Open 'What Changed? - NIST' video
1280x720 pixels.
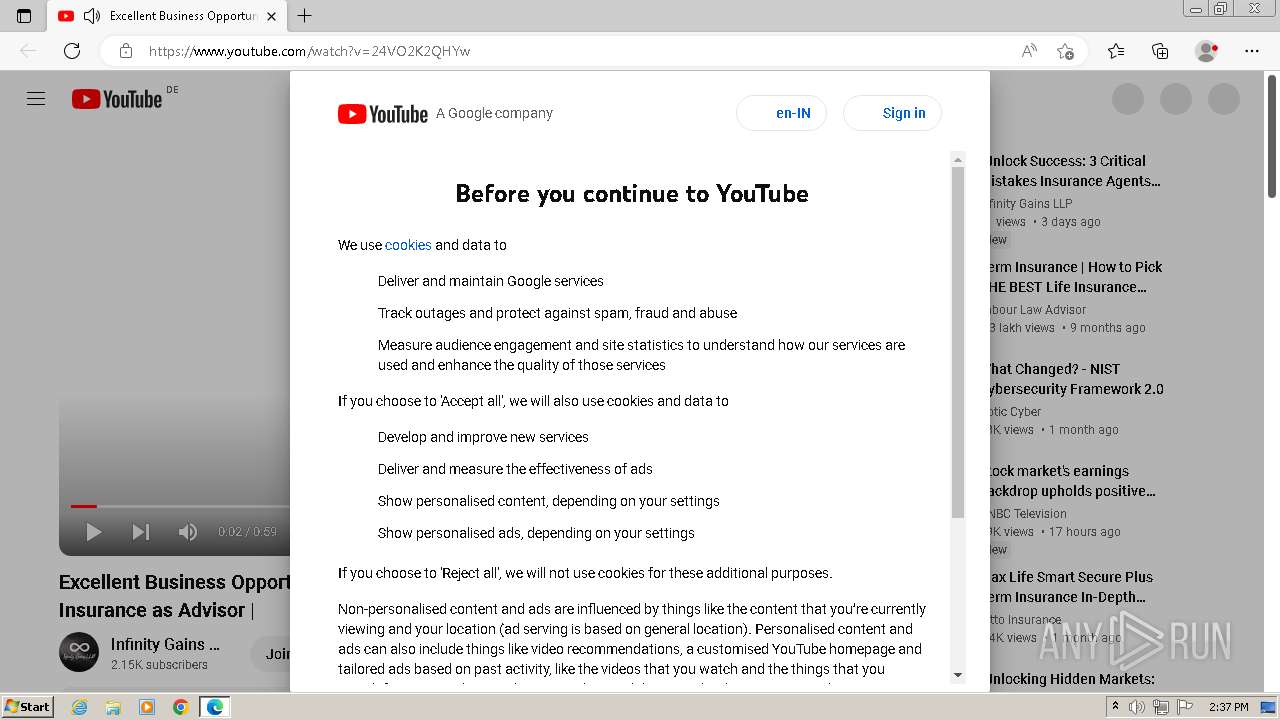1075,379
